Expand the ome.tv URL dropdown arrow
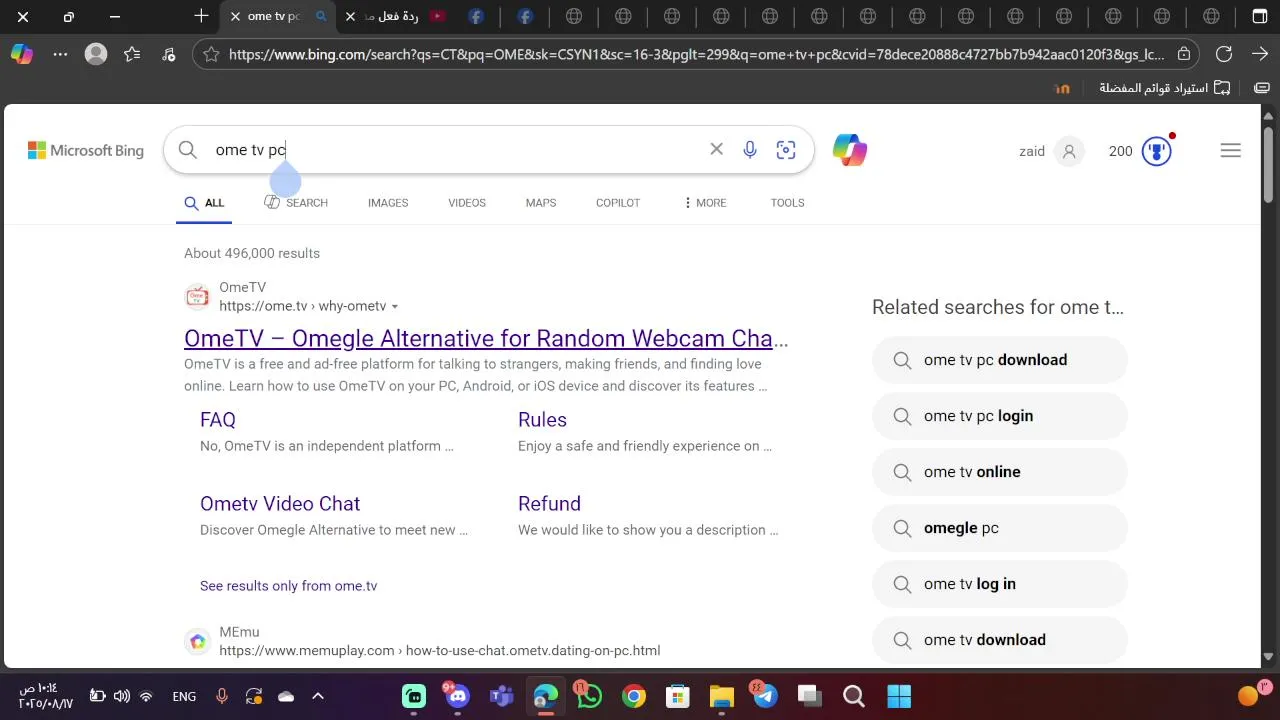 [x=395, y=307]
